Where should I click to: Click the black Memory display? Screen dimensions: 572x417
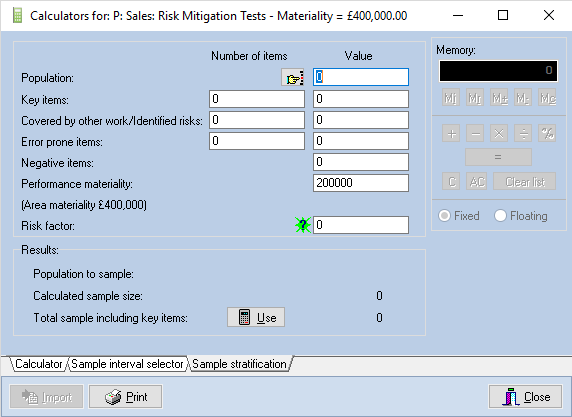(x=498, y=71)
